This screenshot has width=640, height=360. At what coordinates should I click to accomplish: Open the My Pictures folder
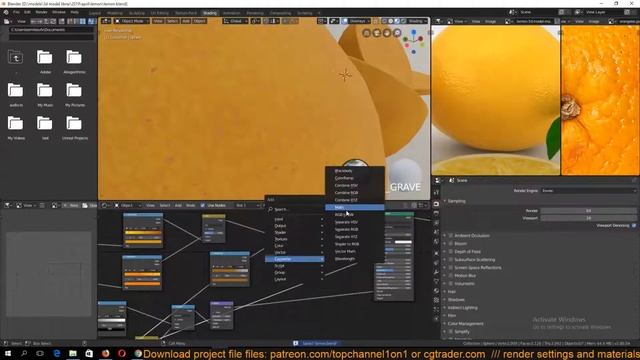74,95
